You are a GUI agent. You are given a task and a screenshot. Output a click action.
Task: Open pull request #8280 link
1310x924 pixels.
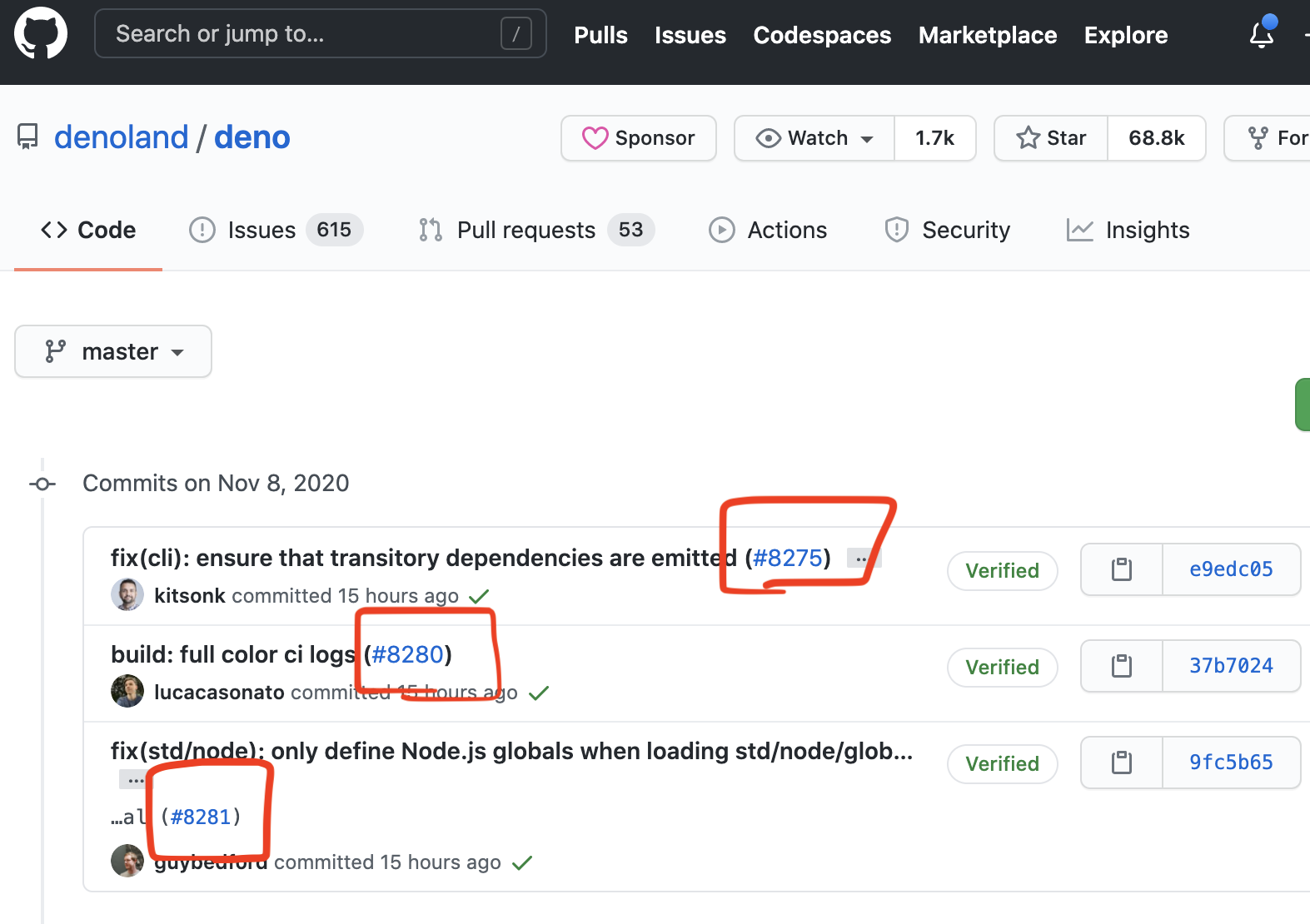pos(407,654)
